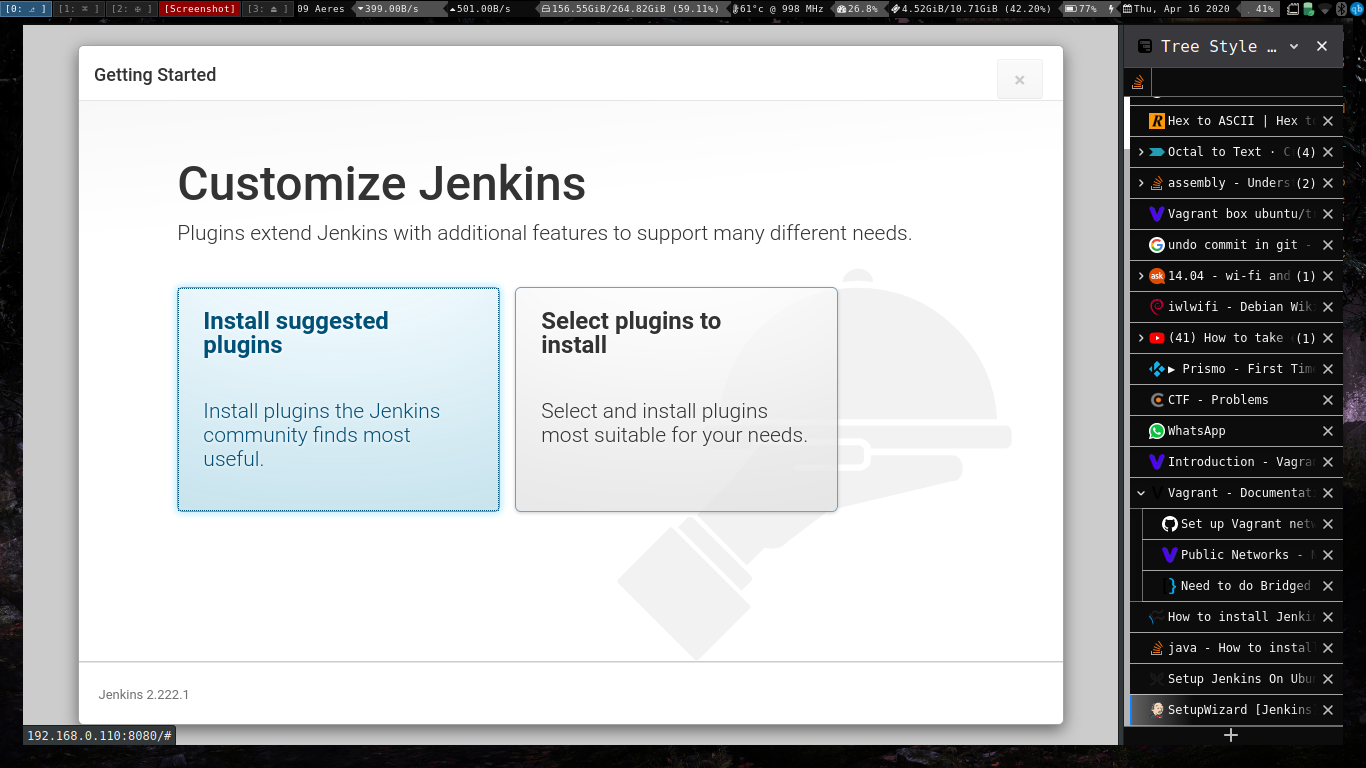Open the Set up Vagrant network tab
The width and height of the screenshot is (1366, 768).
pyautogui.click(x=1242, y=524)
